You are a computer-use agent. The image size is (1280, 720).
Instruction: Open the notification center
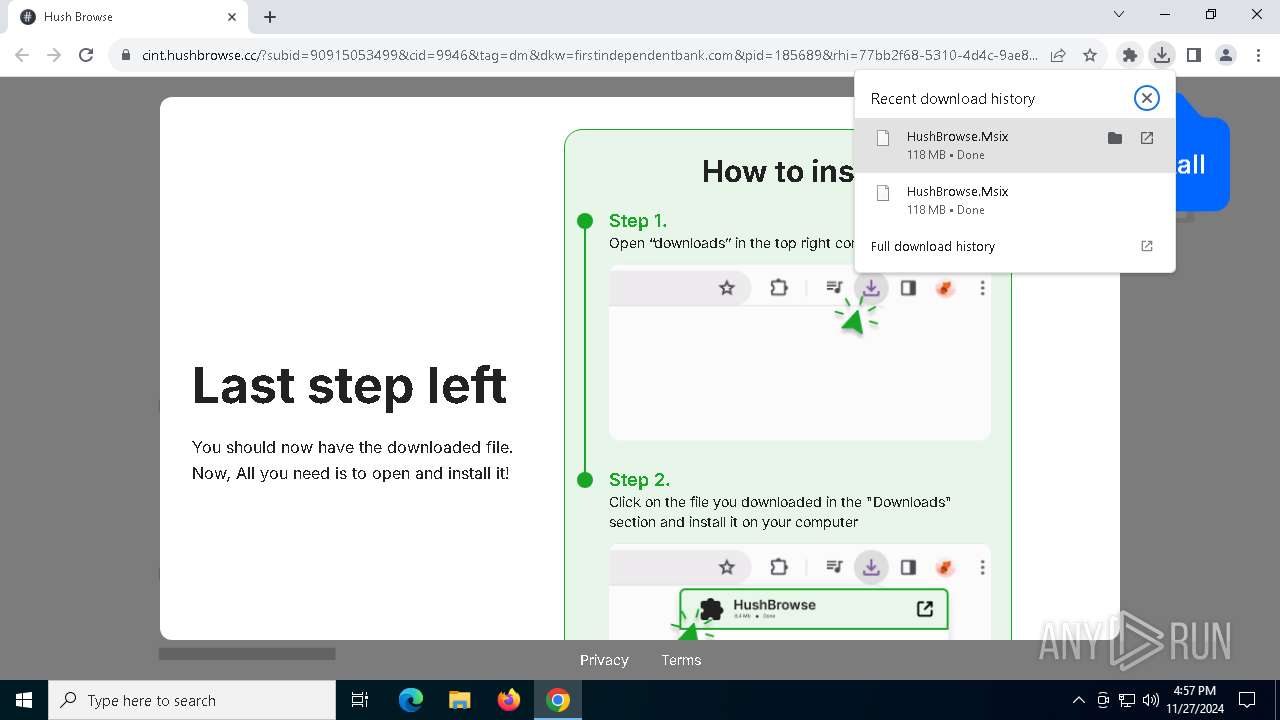1247,700
